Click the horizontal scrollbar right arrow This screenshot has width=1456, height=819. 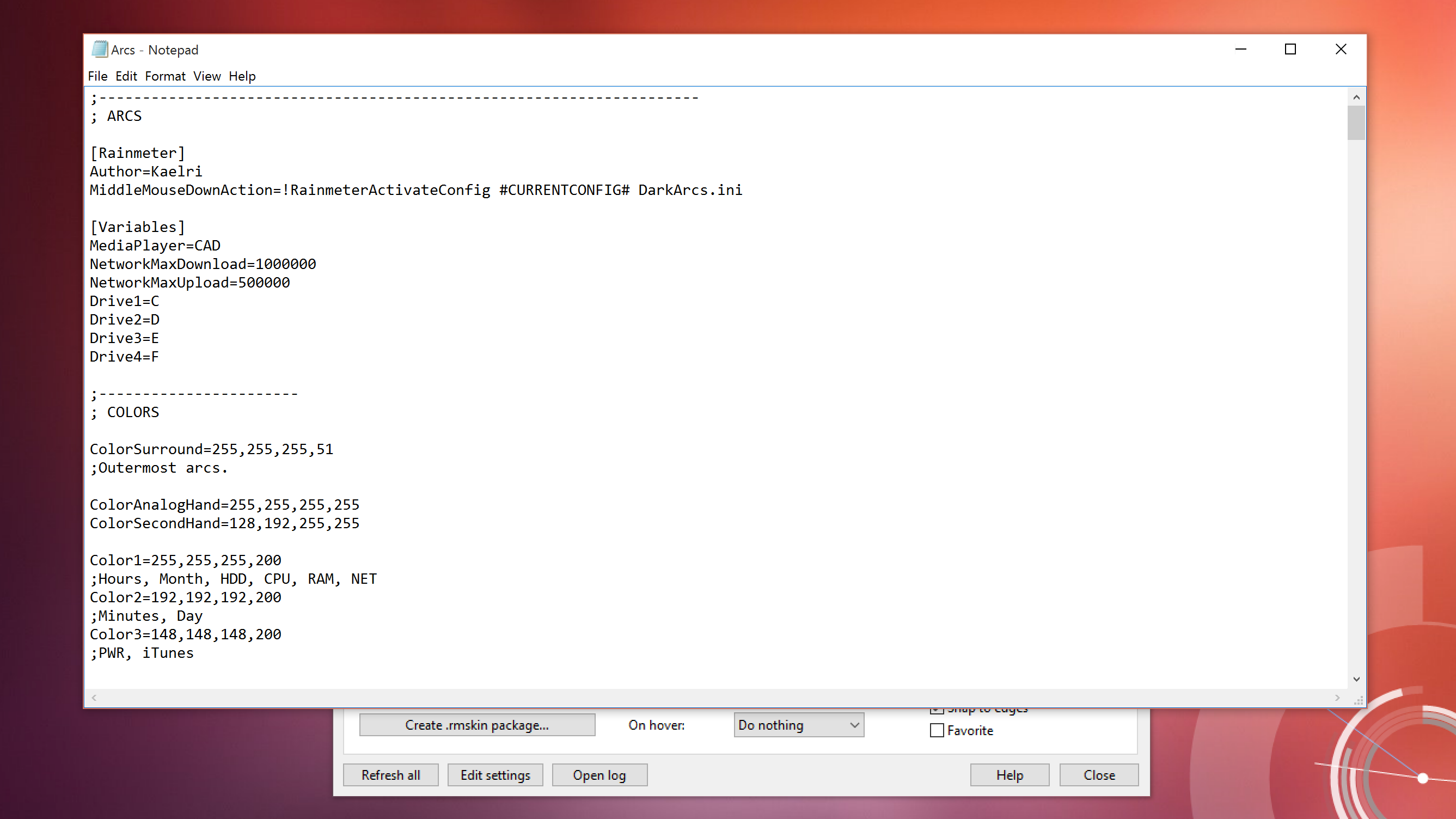1337,698
